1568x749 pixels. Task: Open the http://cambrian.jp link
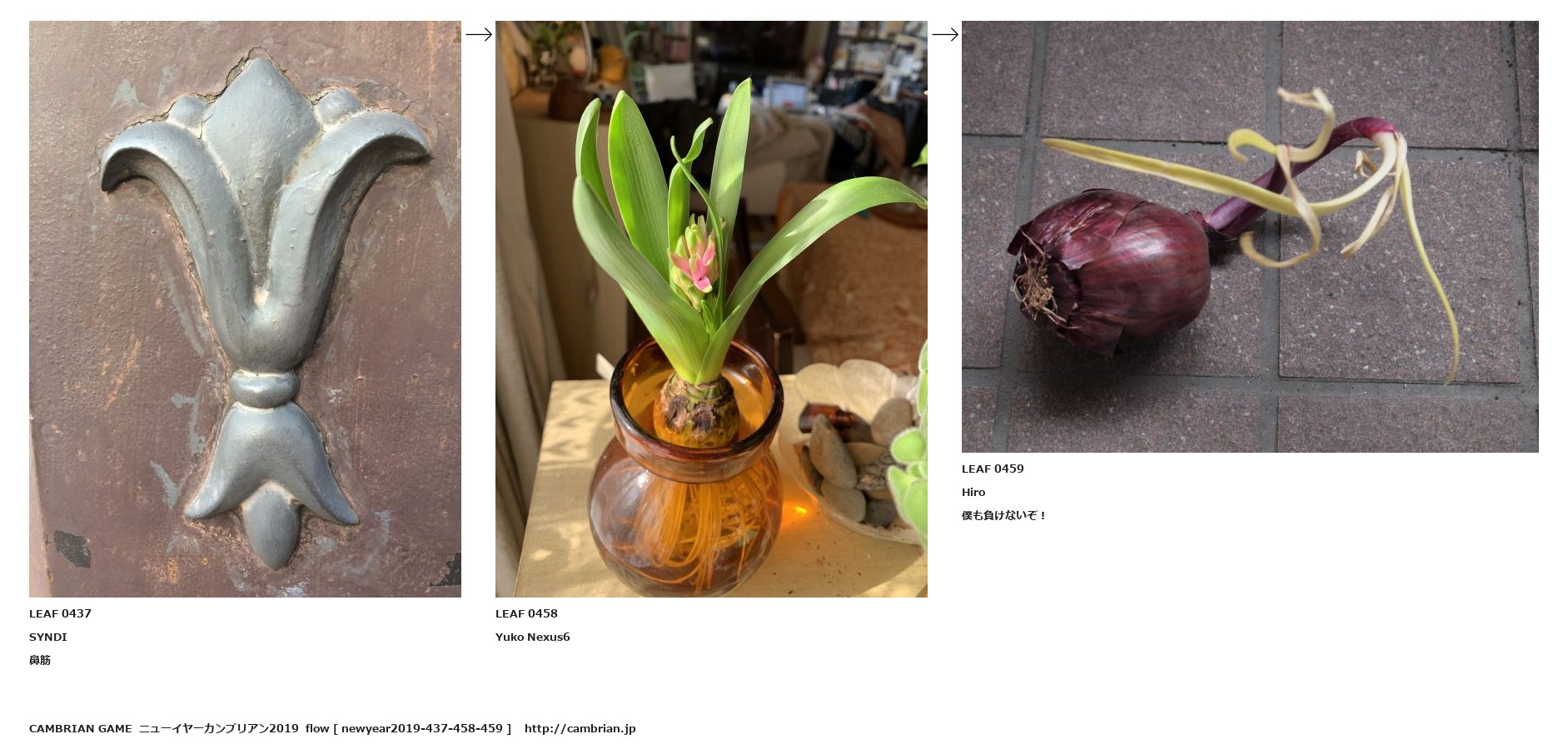click(580, 728)
